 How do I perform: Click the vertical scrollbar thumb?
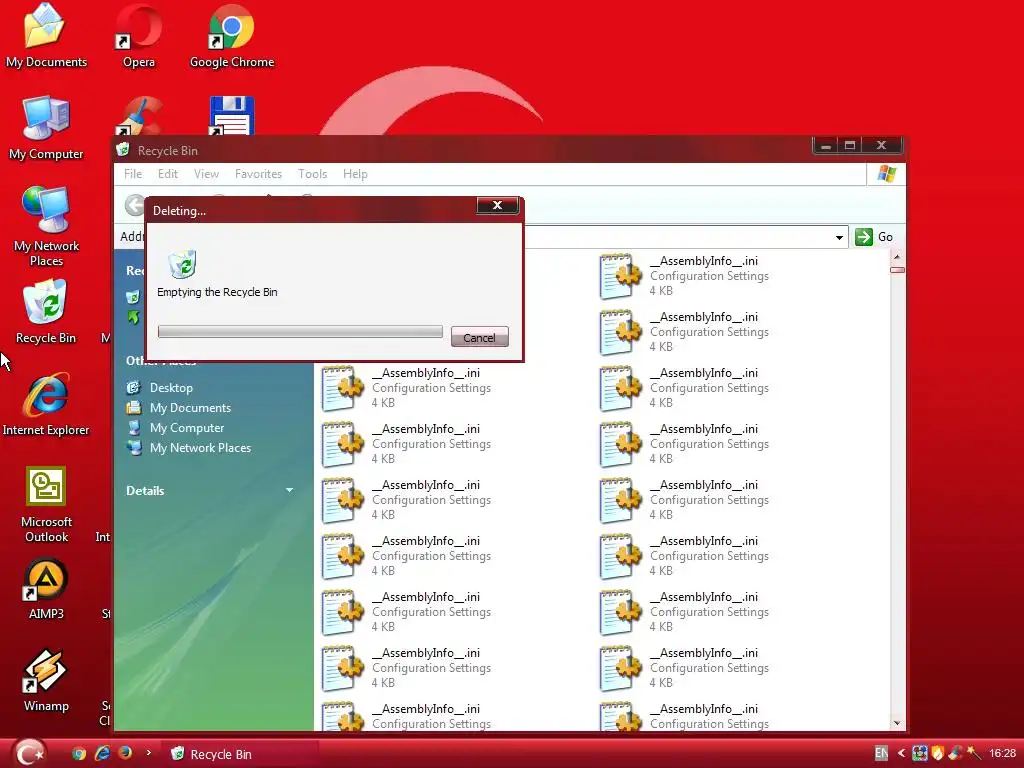click(897, 270)
